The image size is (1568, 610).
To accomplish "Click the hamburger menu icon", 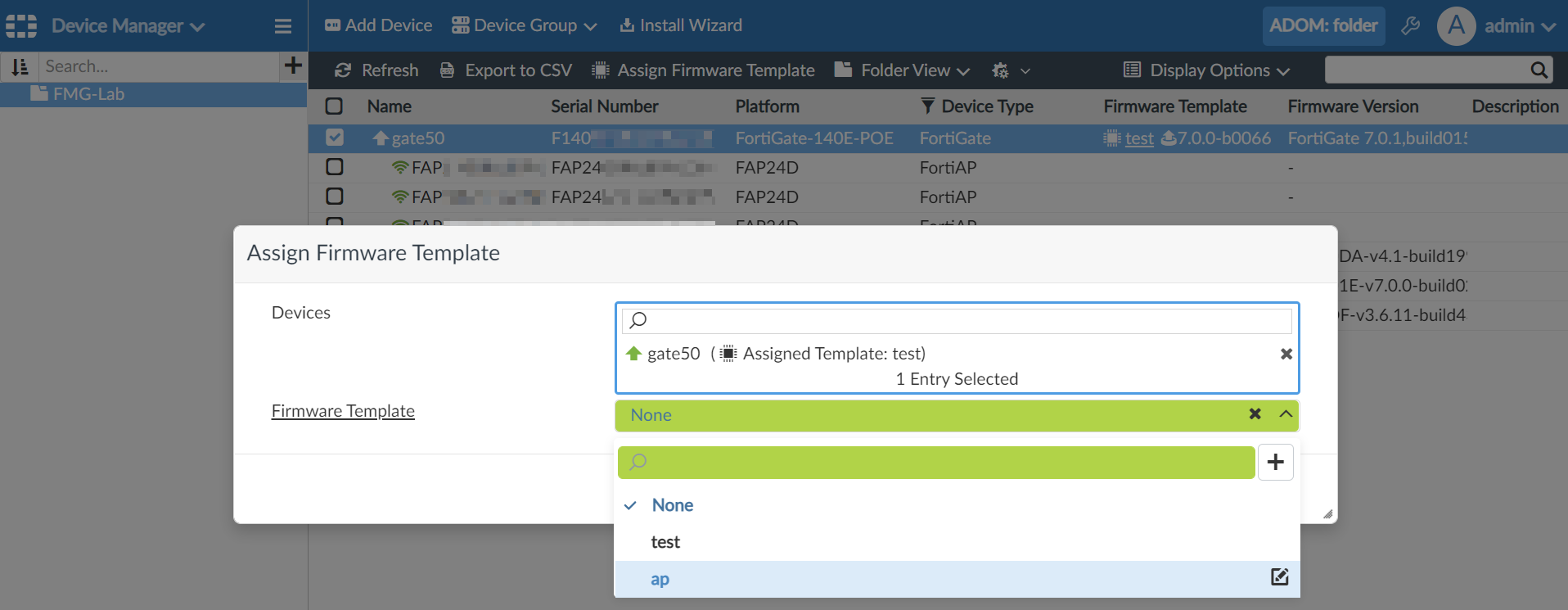I will (x=283, y=26).
